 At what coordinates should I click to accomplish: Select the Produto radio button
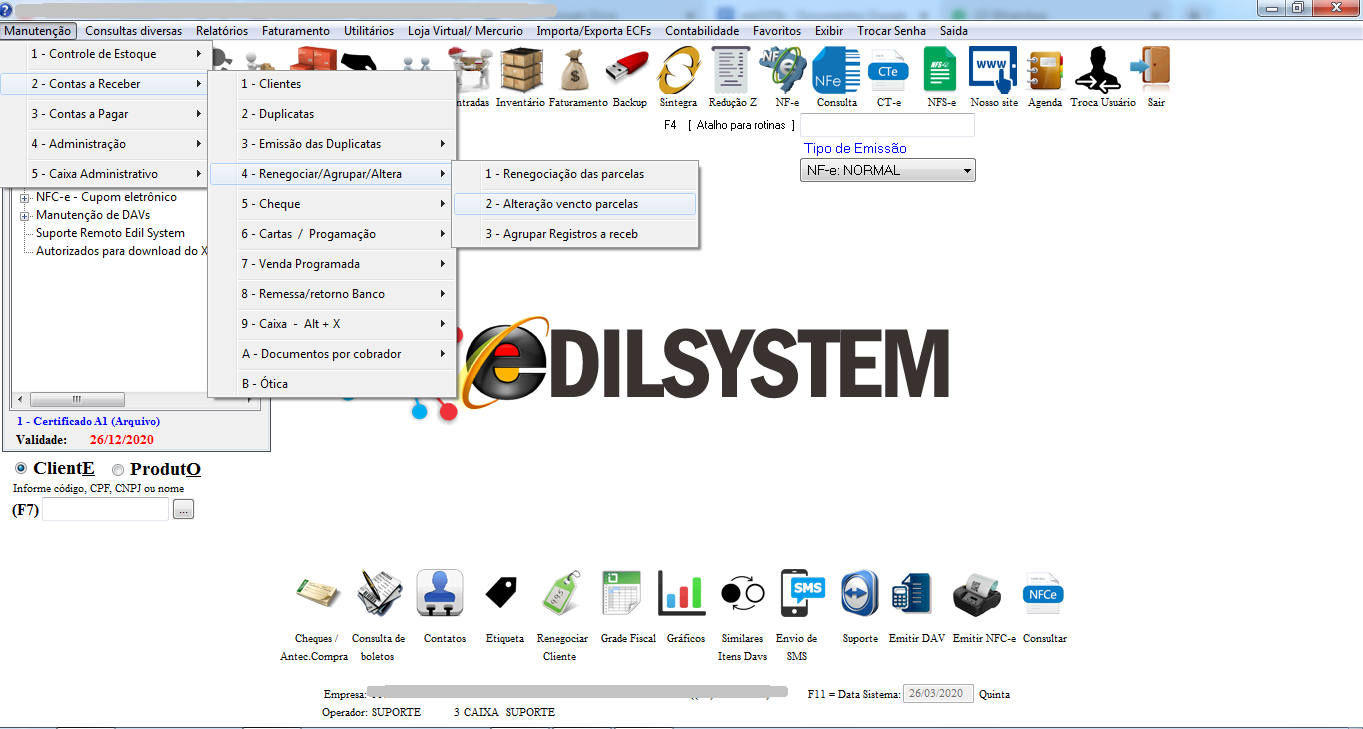pyautogui.click(x=118, y=470)
